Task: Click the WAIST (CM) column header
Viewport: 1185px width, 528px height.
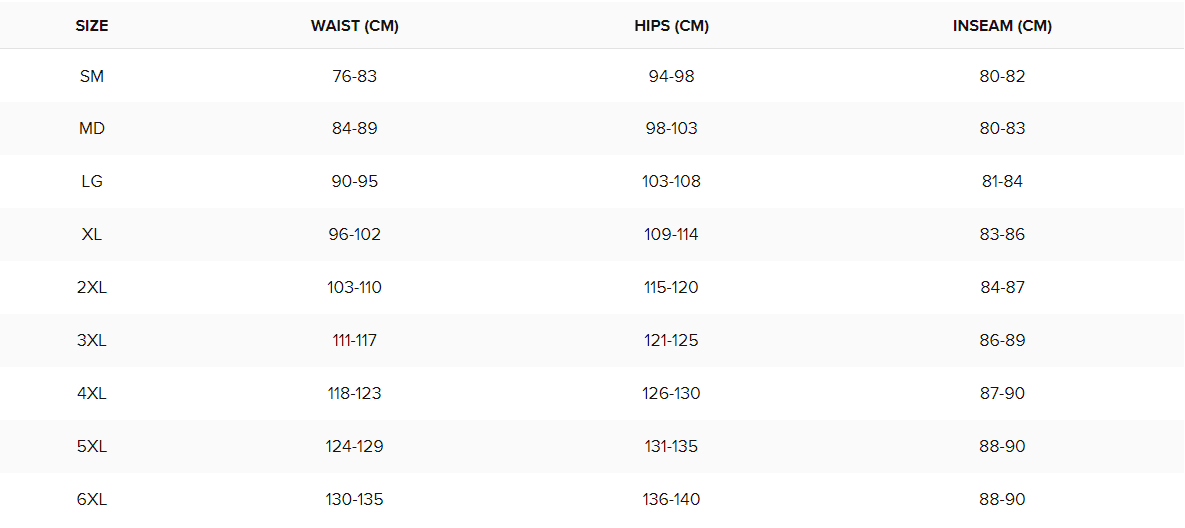Action: (354, 26)
